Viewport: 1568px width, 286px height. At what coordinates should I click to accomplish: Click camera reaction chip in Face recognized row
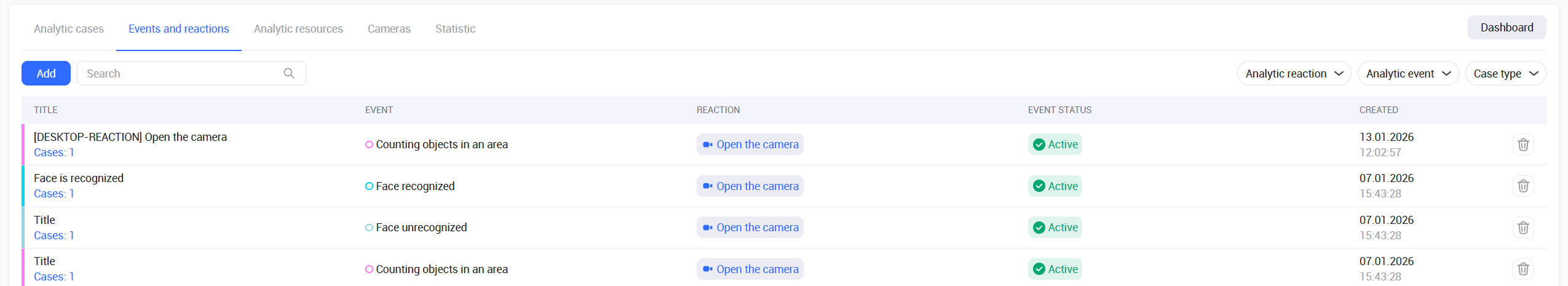coord(750,186)
